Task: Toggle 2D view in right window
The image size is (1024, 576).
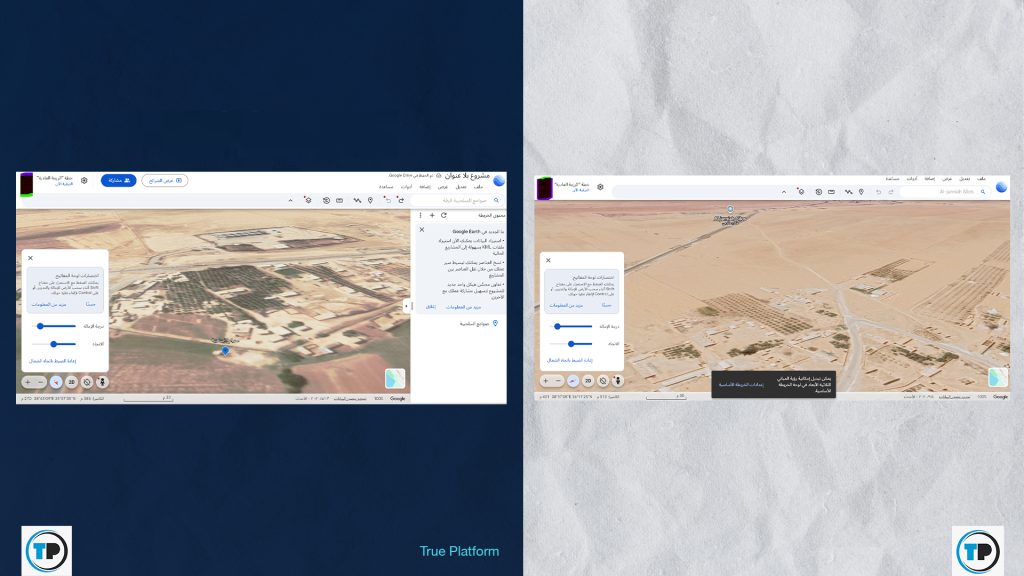Action: coord(588,381)
